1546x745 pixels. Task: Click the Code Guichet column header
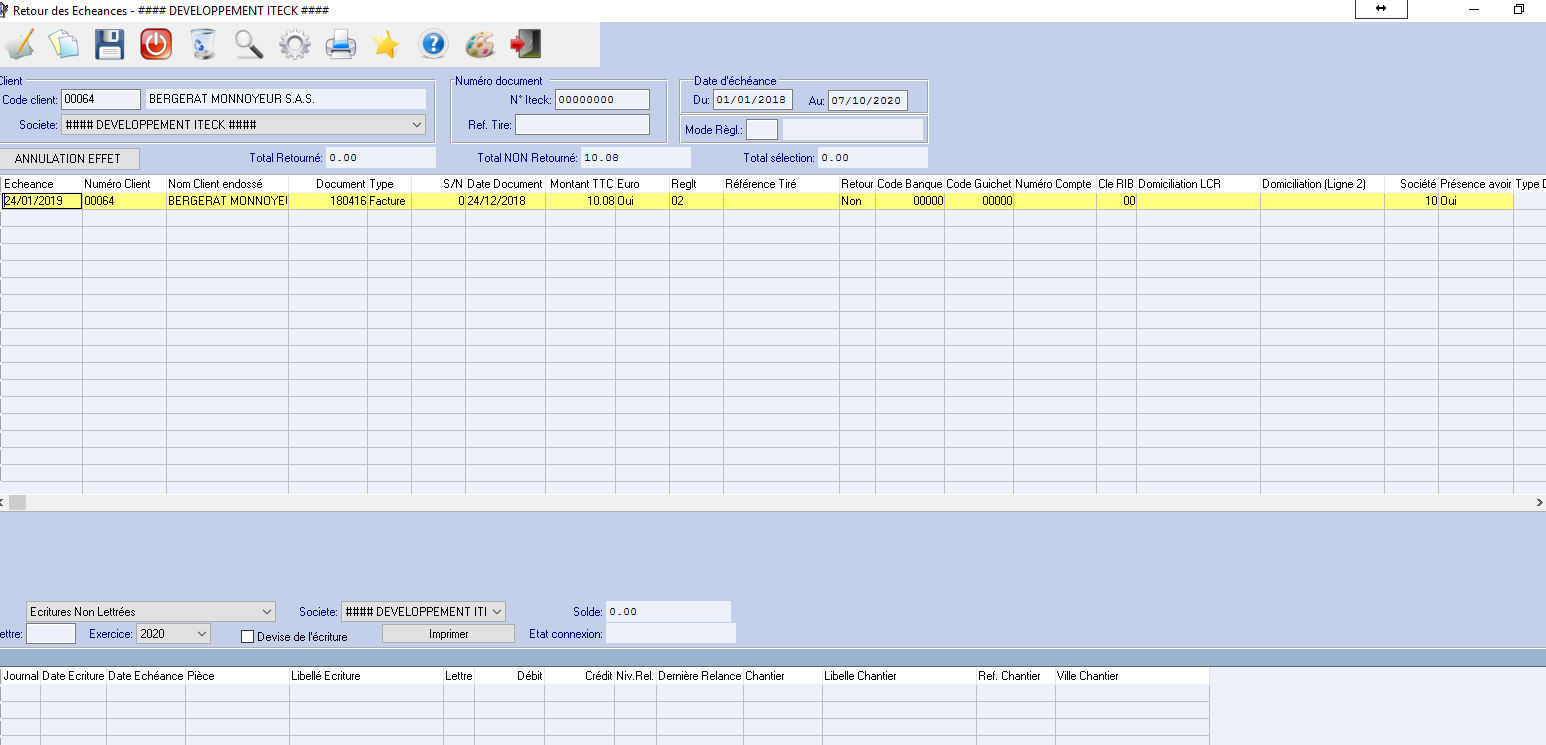979,184
